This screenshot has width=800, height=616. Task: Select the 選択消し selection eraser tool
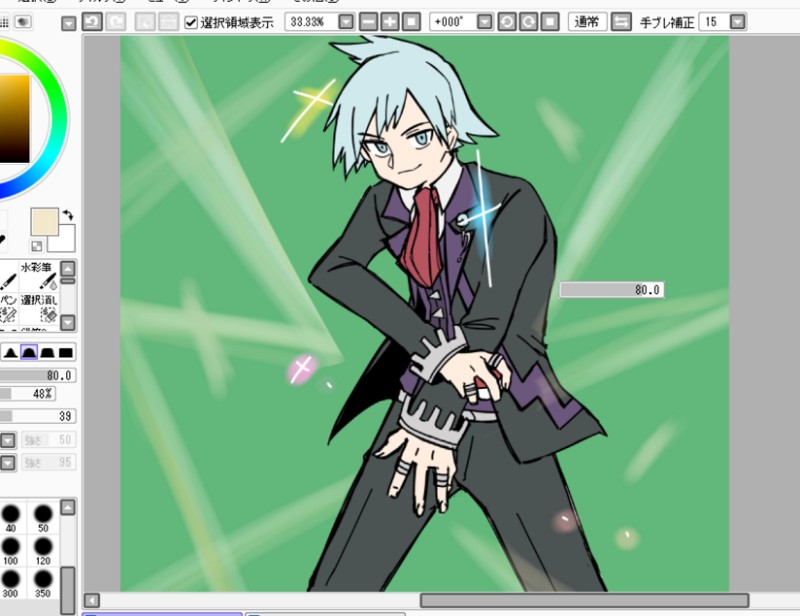pos(39,308)
